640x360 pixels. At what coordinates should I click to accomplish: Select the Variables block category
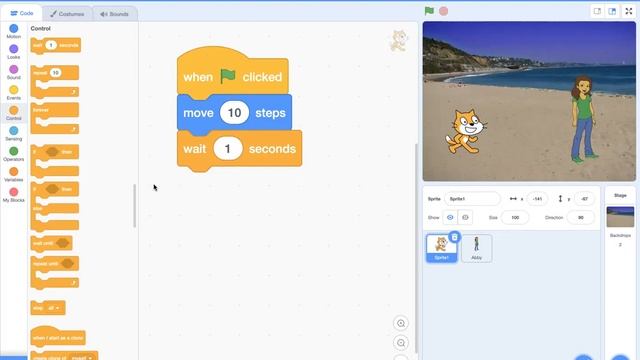coord(13,174)
